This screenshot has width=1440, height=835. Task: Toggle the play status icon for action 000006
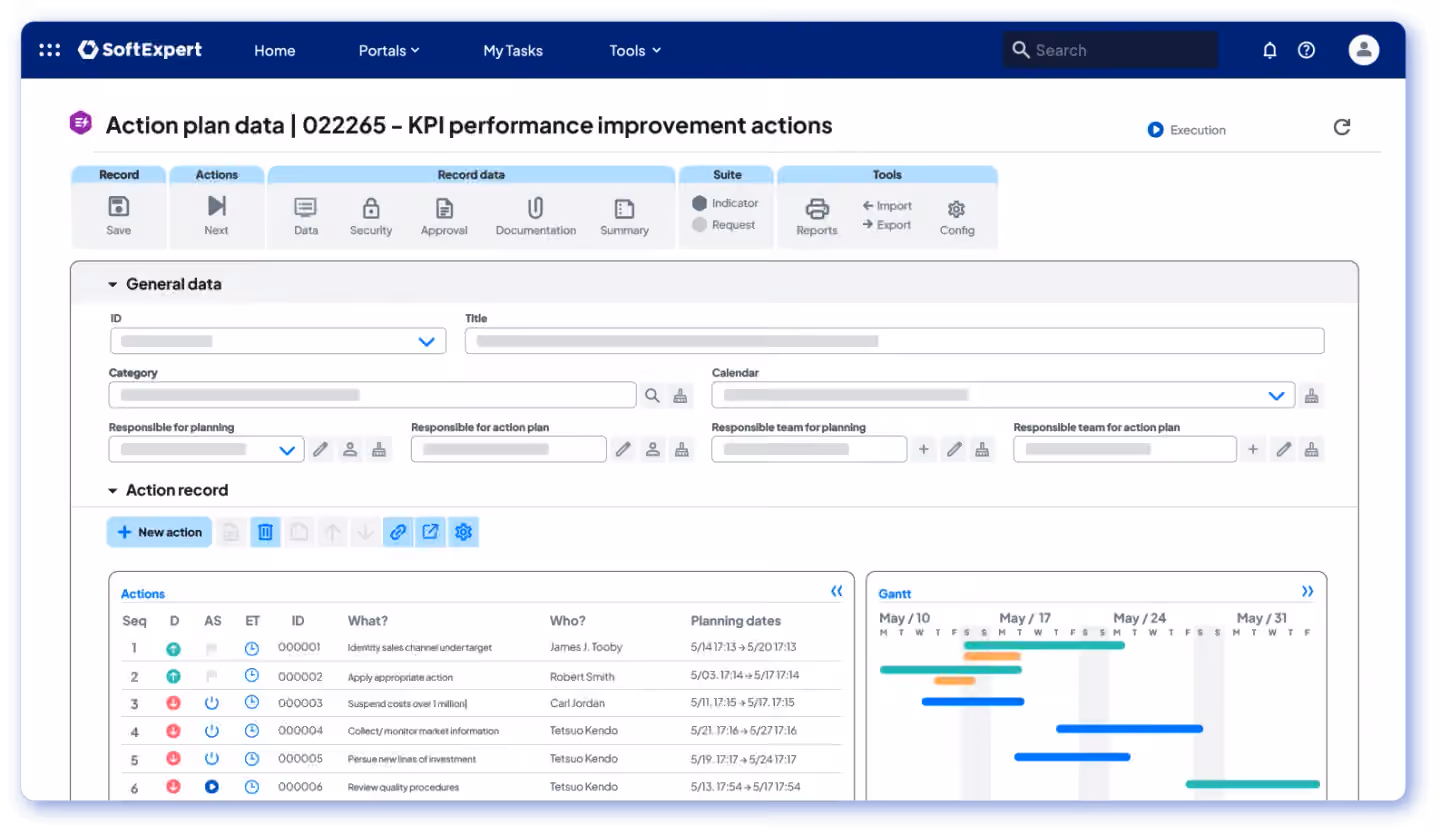click(212, 787)
